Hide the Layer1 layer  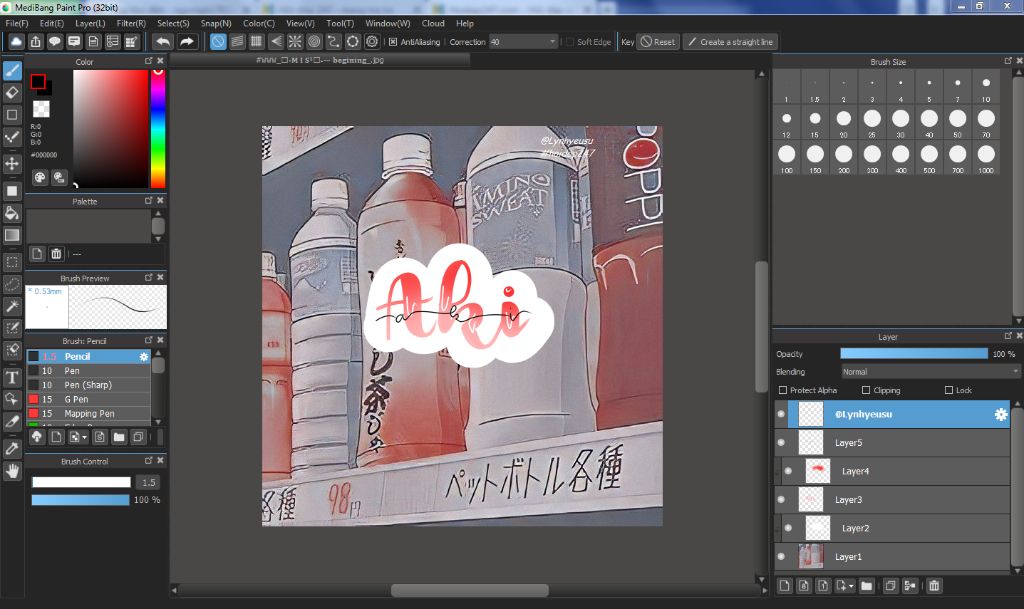[781, 557]
